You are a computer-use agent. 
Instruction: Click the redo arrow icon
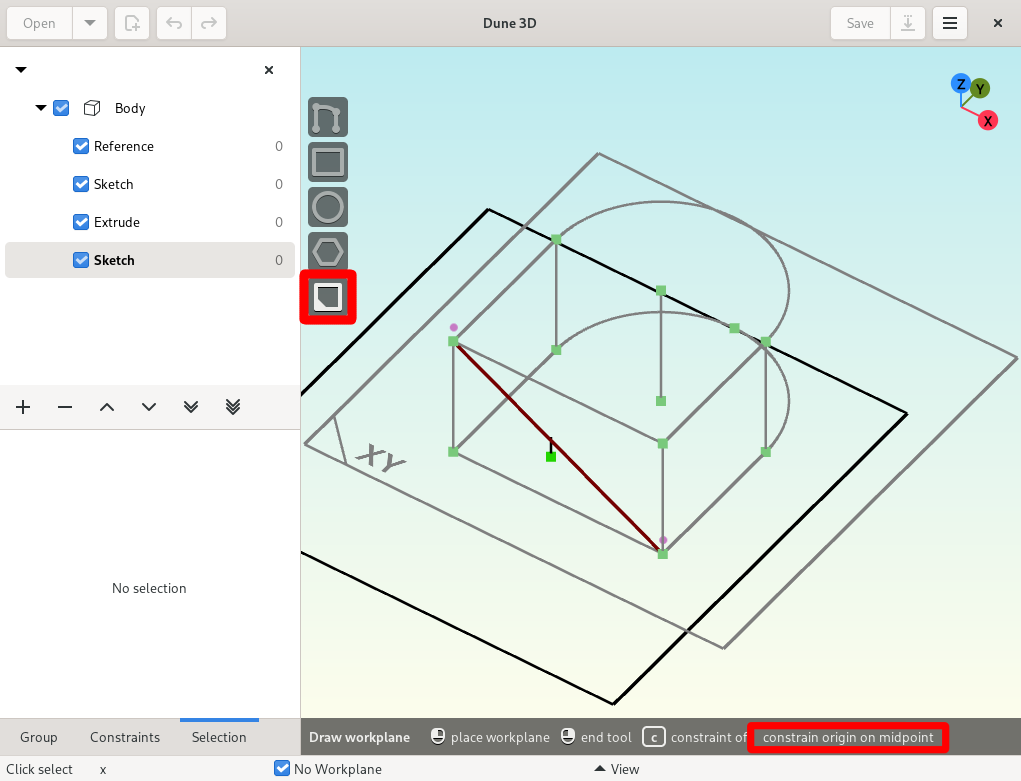[x=208, y=23]
